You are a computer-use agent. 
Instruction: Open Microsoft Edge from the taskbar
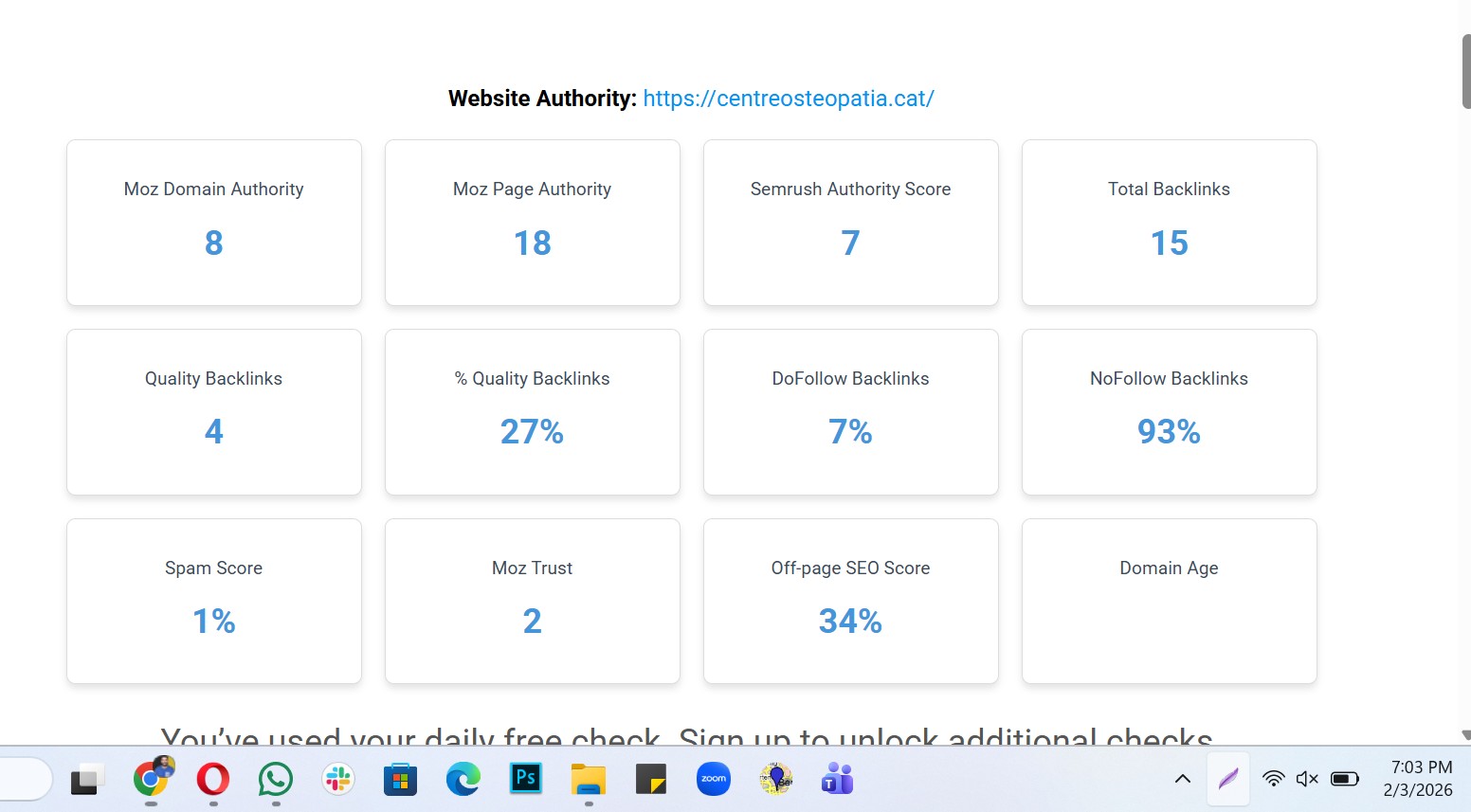(x=463, y=779)
